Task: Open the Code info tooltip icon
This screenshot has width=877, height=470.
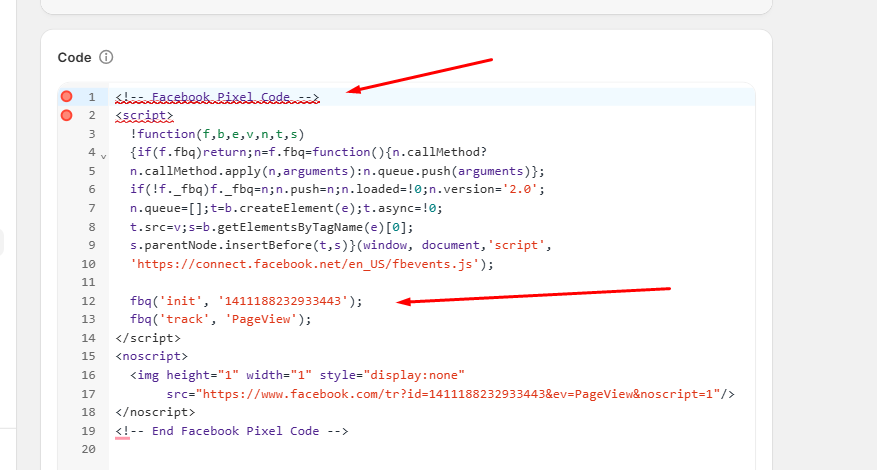Action: 106,57
